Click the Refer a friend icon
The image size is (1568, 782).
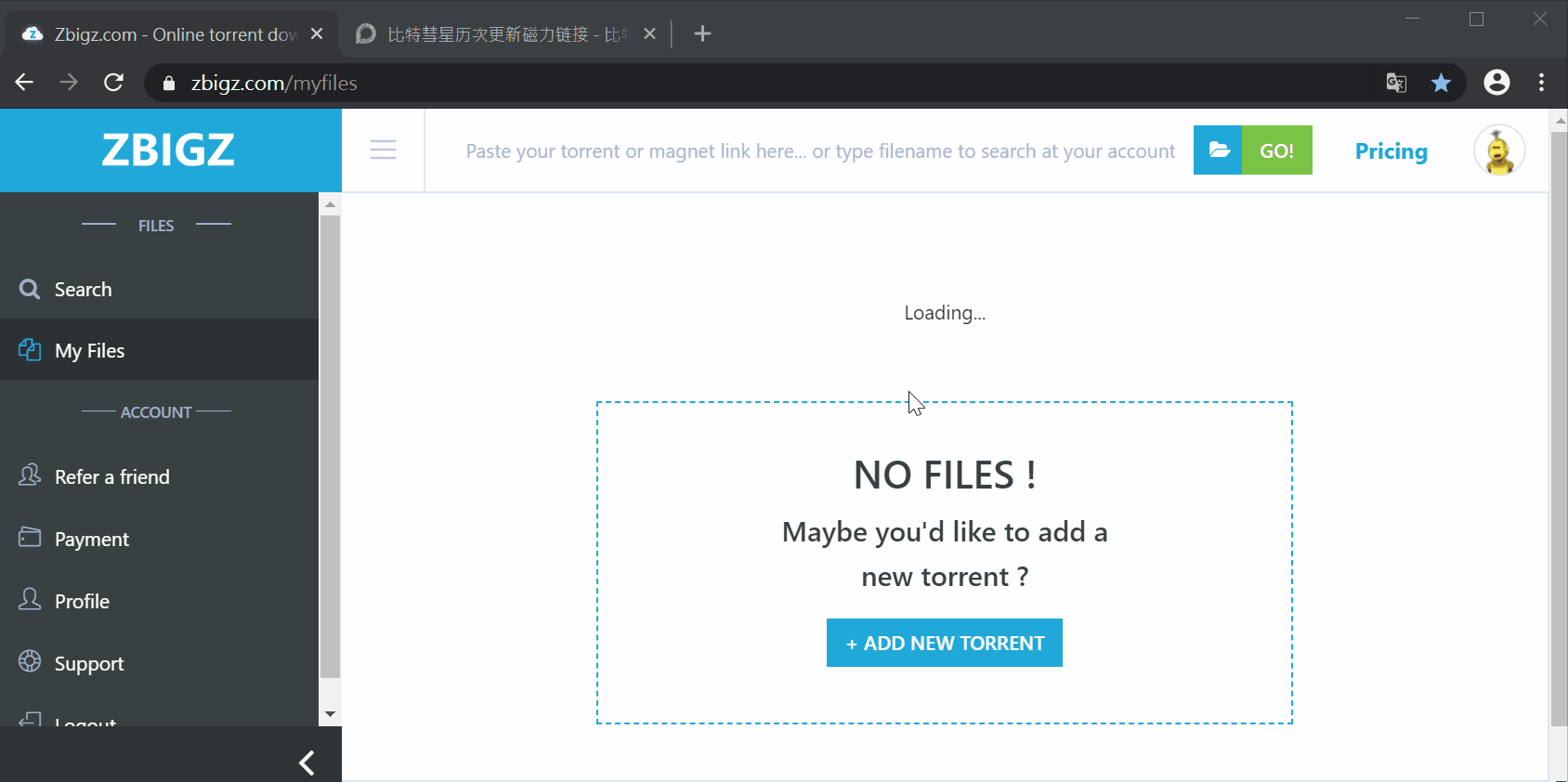pos(30,476)
